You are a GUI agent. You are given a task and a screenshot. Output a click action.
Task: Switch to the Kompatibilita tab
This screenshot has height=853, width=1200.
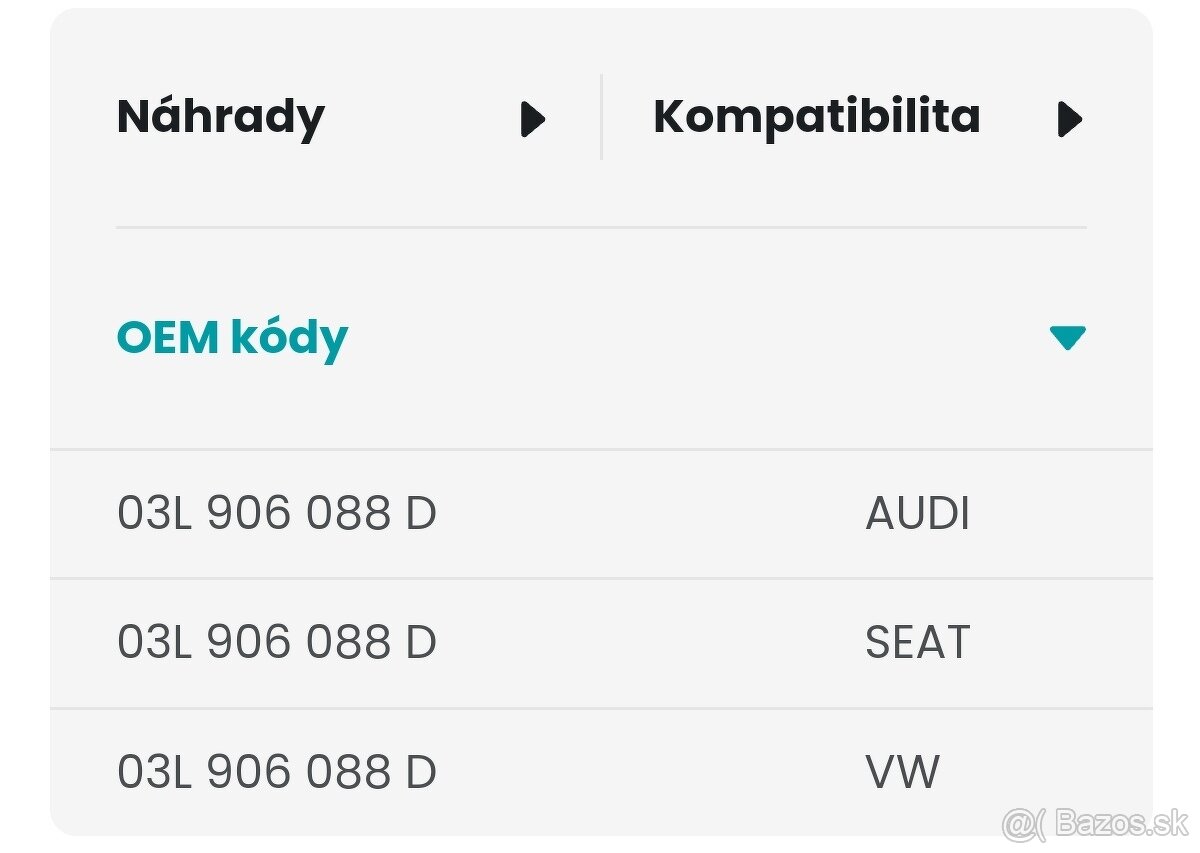pyautogui.click(x=815, y=116)
